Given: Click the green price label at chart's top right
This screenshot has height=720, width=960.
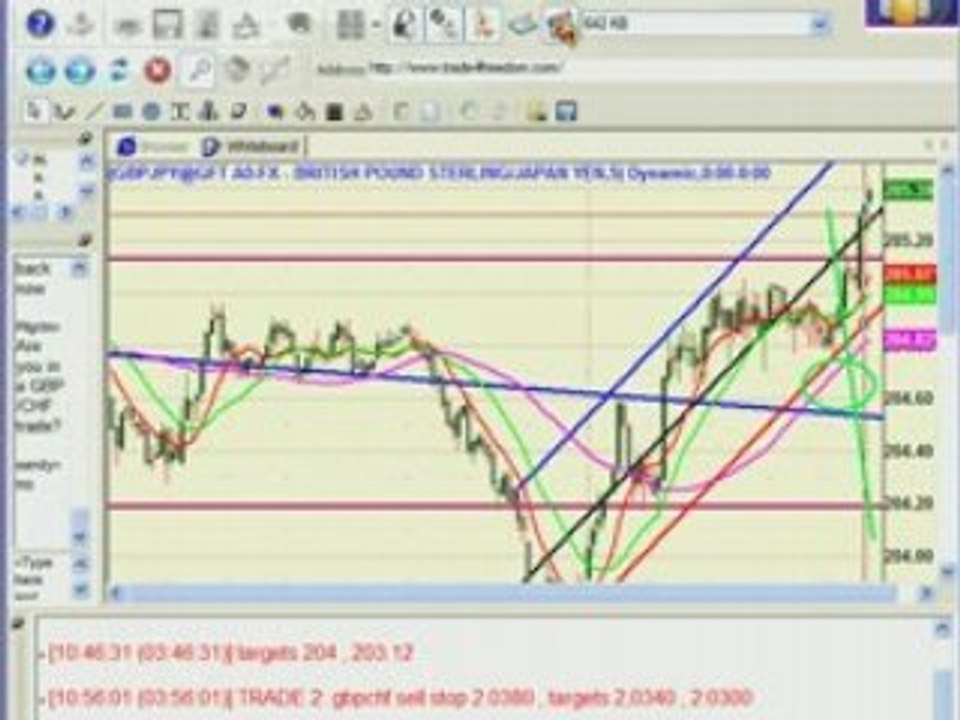Looking at the screenshot, I should click(x=909, y=190).
